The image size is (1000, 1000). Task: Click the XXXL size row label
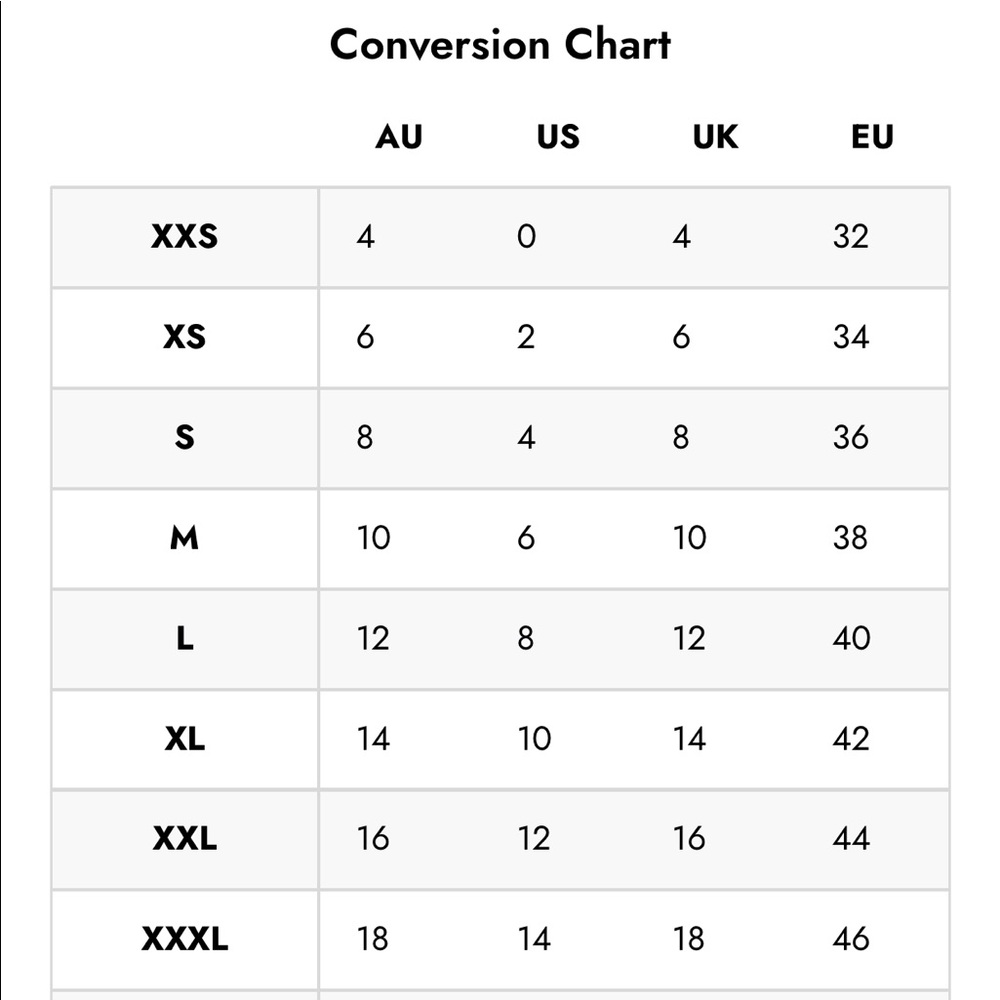tap(184, 939)
